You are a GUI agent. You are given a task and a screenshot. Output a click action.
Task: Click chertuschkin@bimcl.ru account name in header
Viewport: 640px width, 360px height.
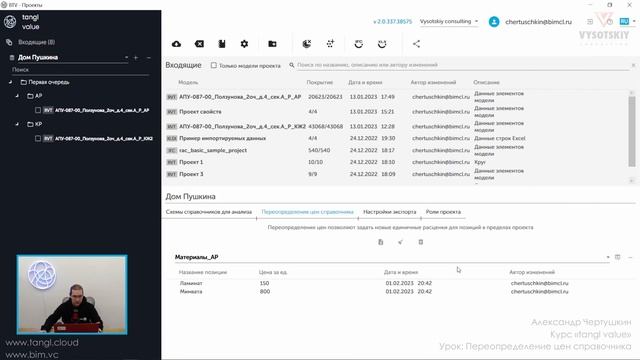click(x=538, y=22)
